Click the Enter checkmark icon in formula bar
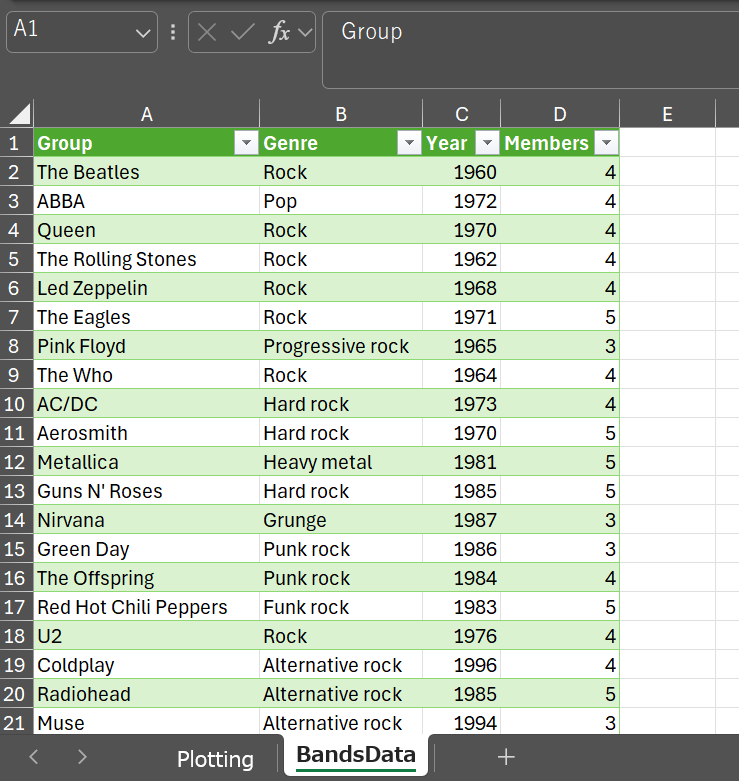This screenshot has height=781, width=739. (243, 33)
